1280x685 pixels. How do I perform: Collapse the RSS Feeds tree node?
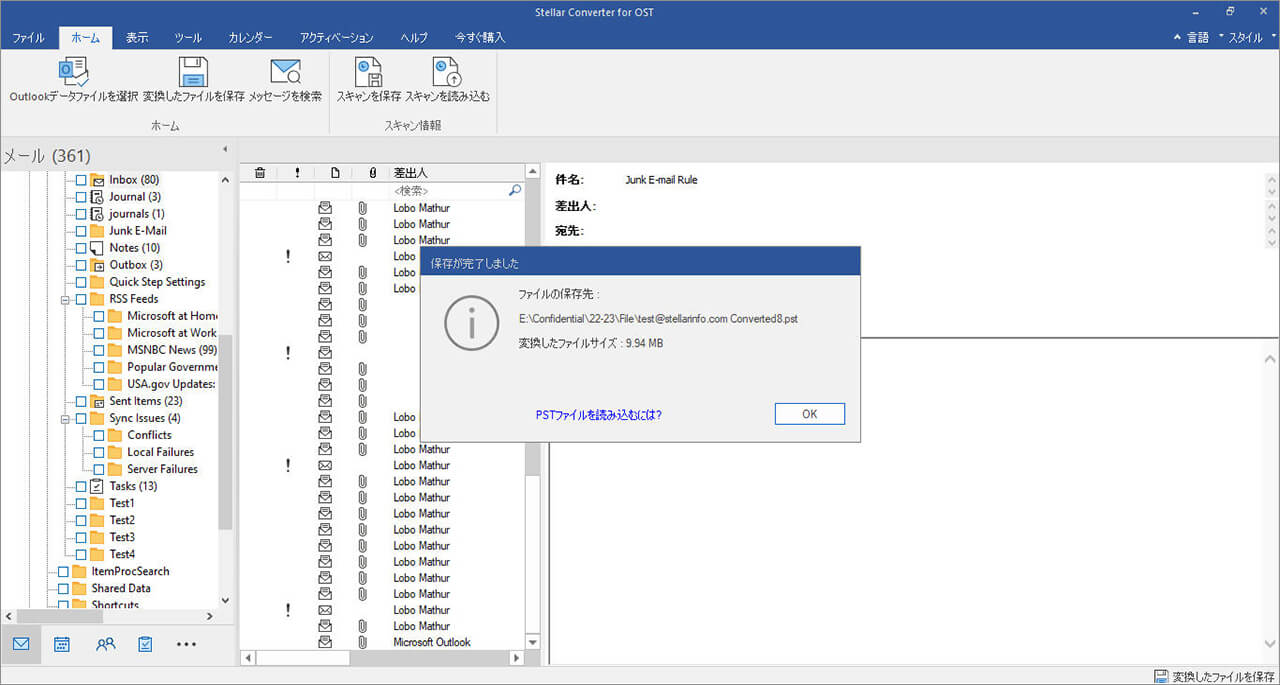pos(66,299)
